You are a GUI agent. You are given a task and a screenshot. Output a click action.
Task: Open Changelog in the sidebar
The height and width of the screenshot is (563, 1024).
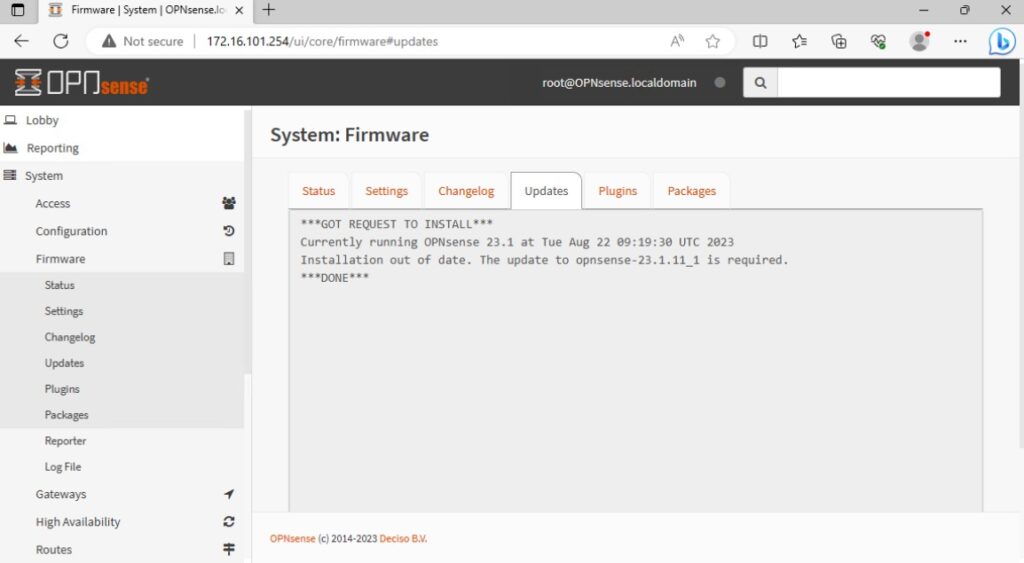(70, 337)
